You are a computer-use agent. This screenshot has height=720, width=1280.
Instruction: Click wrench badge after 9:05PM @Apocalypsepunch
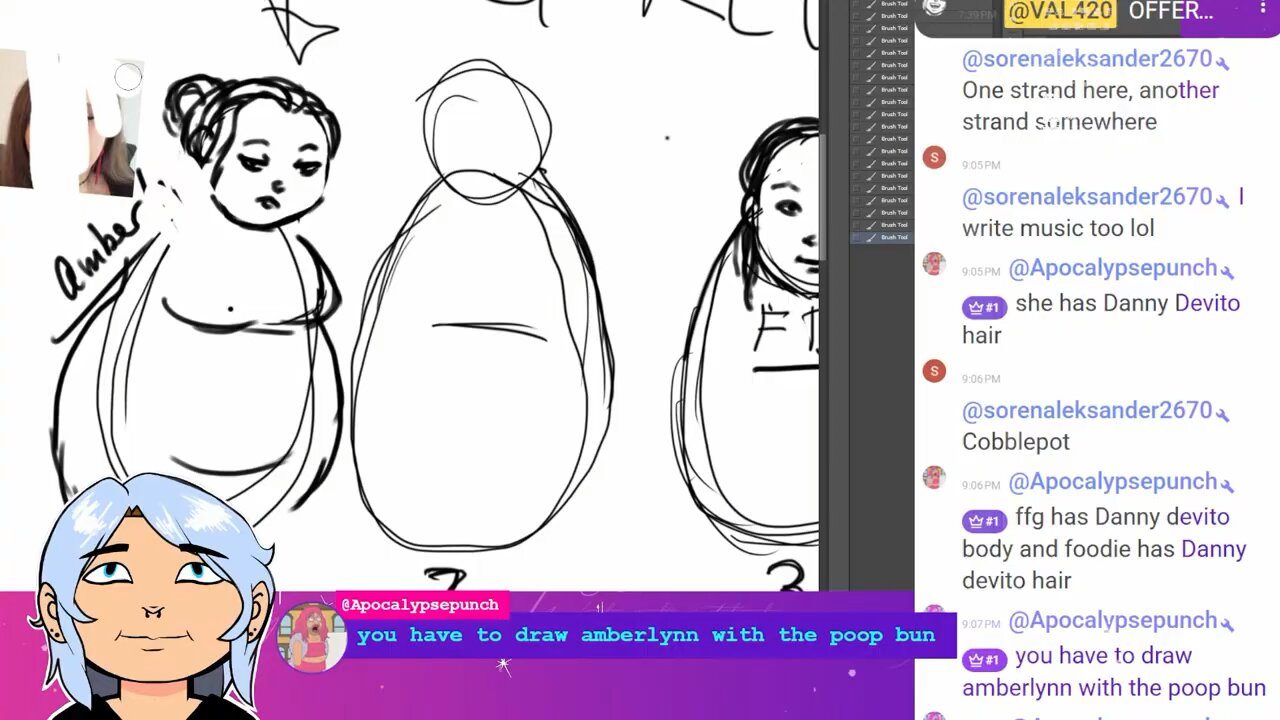[x=1227, y=271]
